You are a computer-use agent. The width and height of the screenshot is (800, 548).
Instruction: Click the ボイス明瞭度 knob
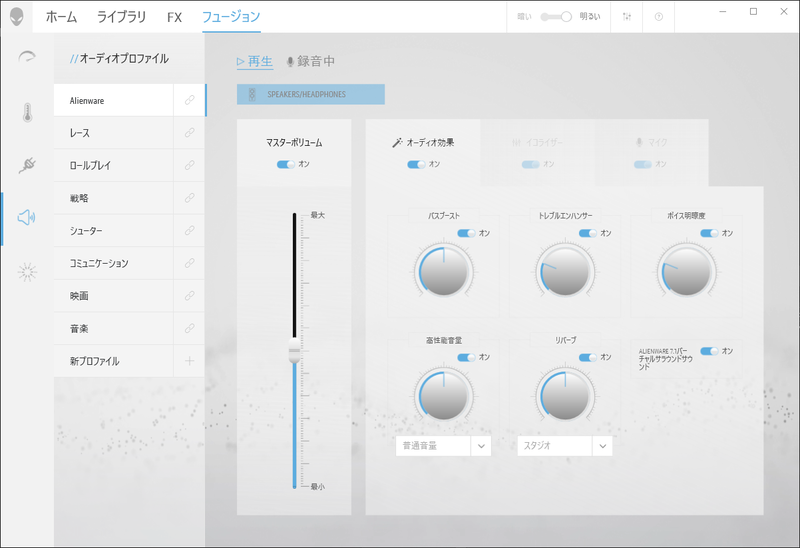(686, 271)
